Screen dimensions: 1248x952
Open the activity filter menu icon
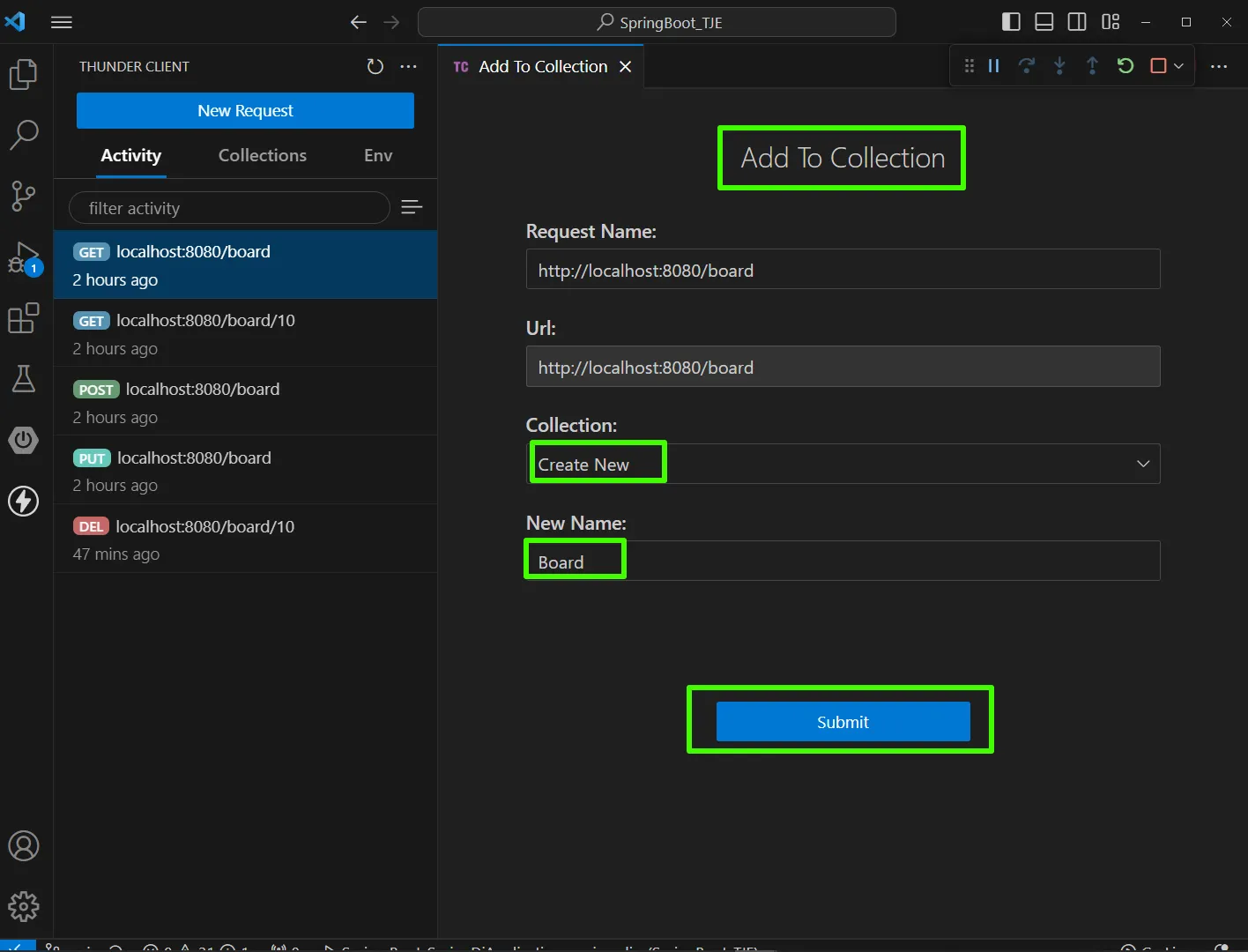click(412, 207)
